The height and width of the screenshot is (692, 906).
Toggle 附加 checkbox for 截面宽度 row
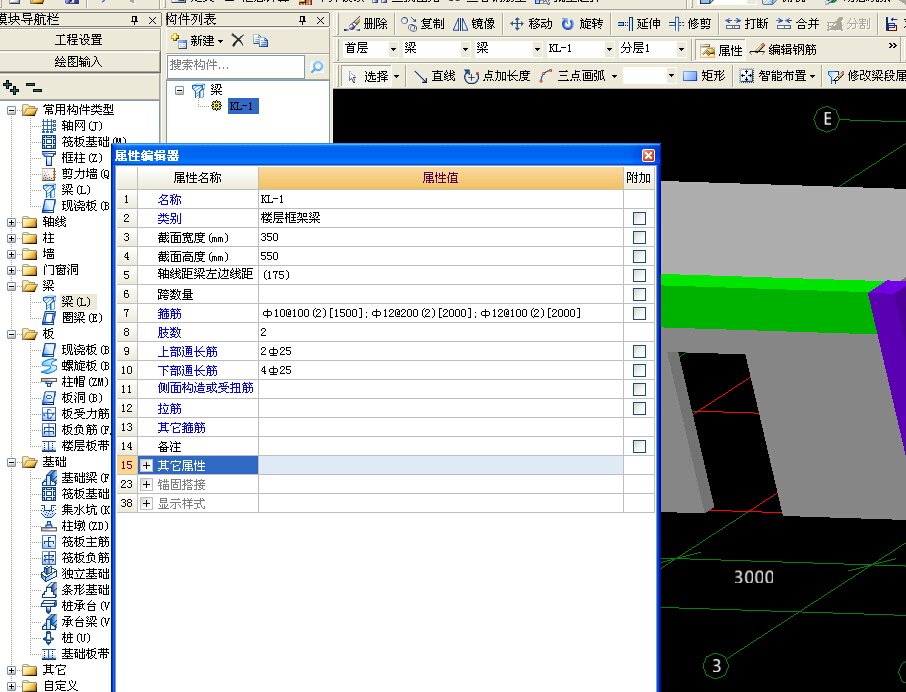pyautogui.click(x=639, y=237)
